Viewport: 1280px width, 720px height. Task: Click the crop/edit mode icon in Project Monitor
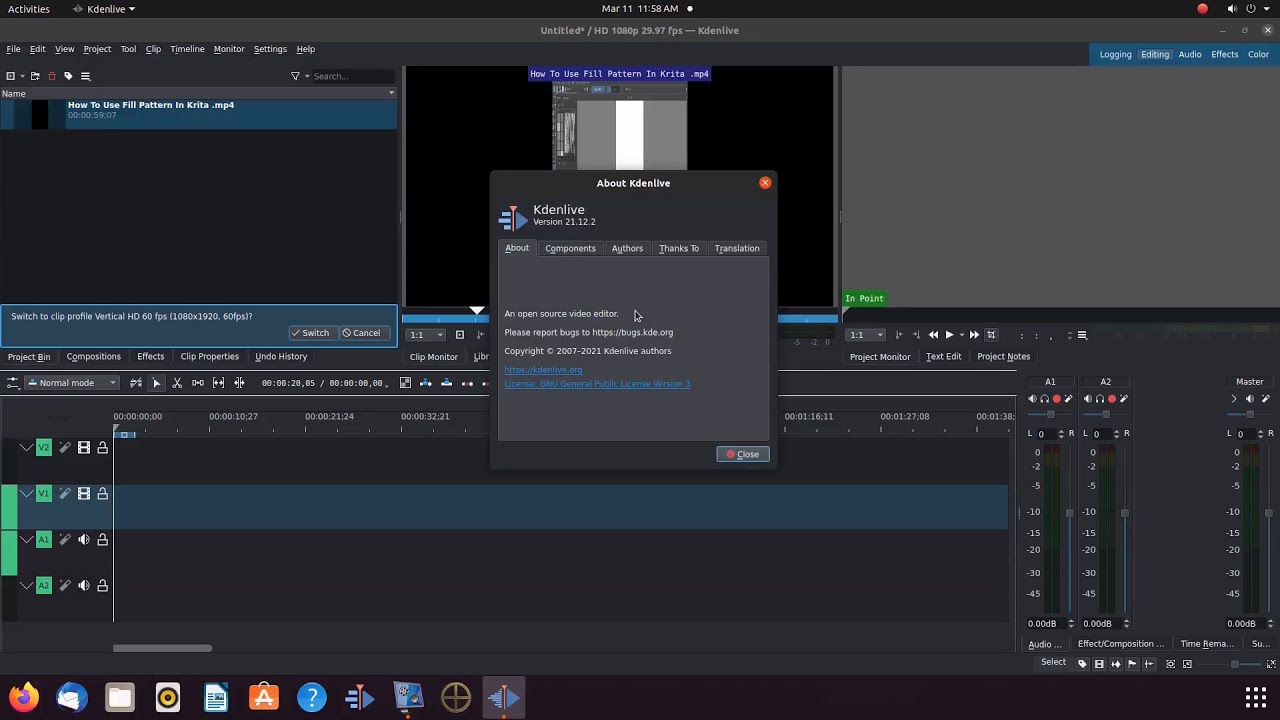991,335
